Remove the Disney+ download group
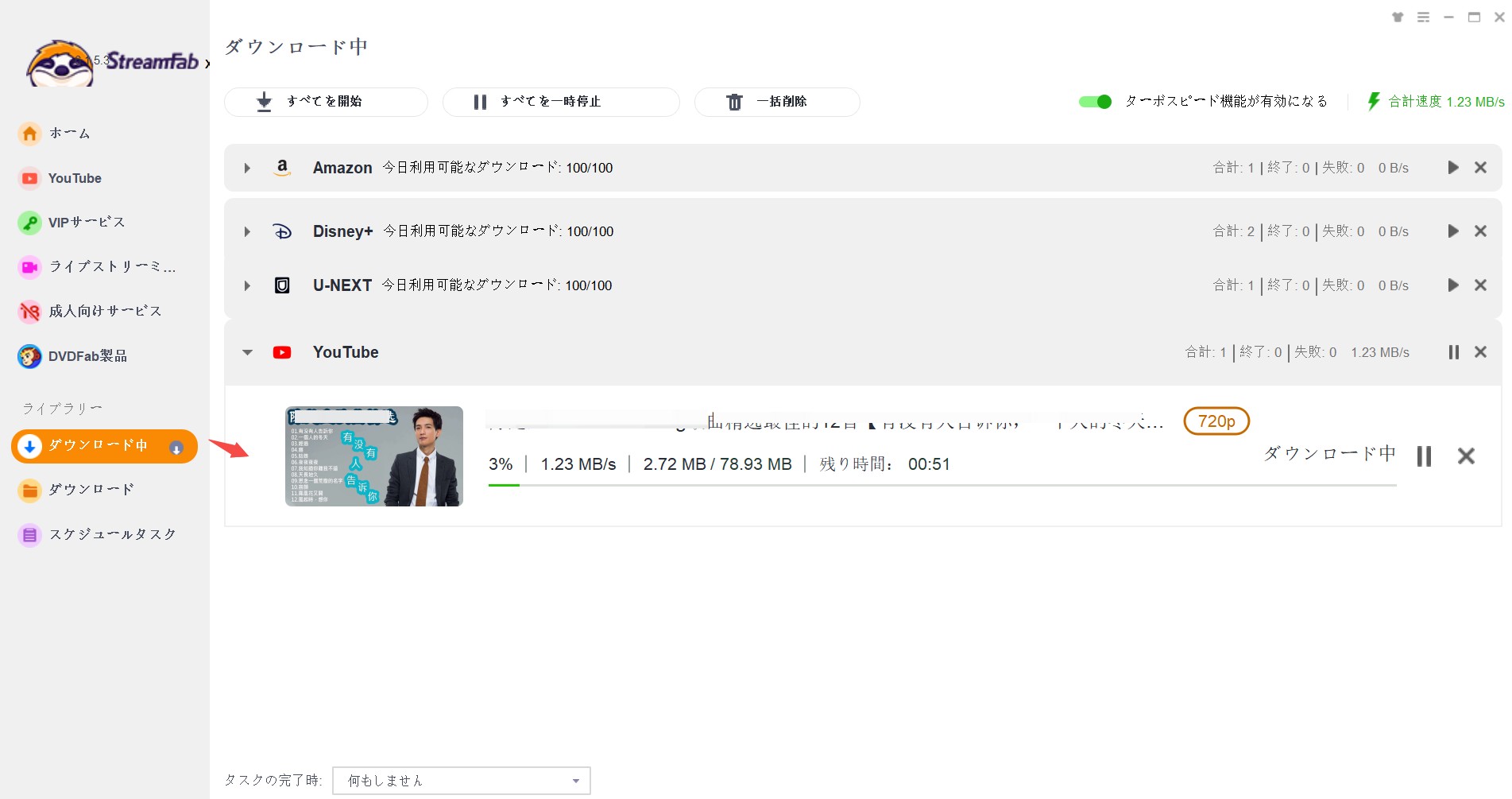 tap(1480, 231)
